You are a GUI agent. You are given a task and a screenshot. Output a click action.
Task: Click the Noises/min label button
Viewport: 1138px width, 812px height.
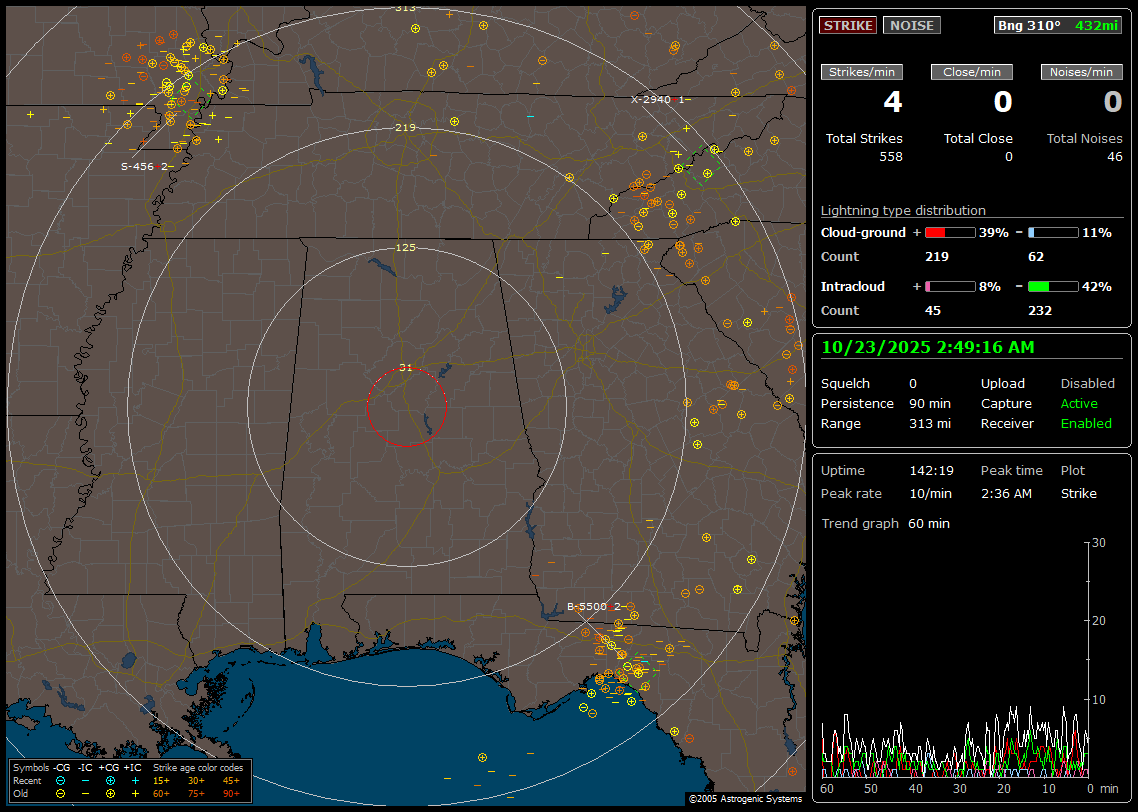1082,72
